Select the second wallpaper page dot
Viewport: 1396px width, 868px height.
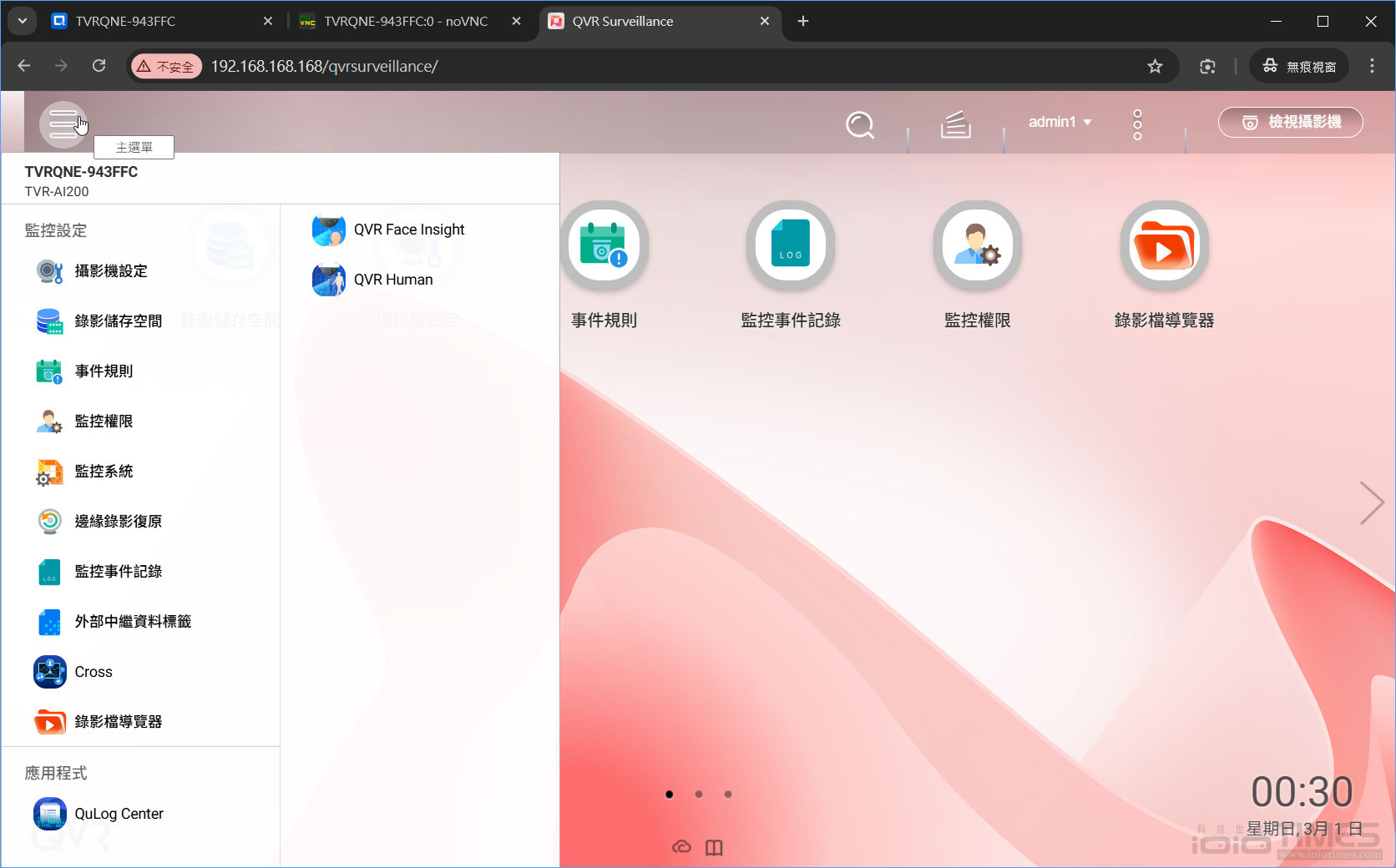pyautogui.click(x=698, y=795)
